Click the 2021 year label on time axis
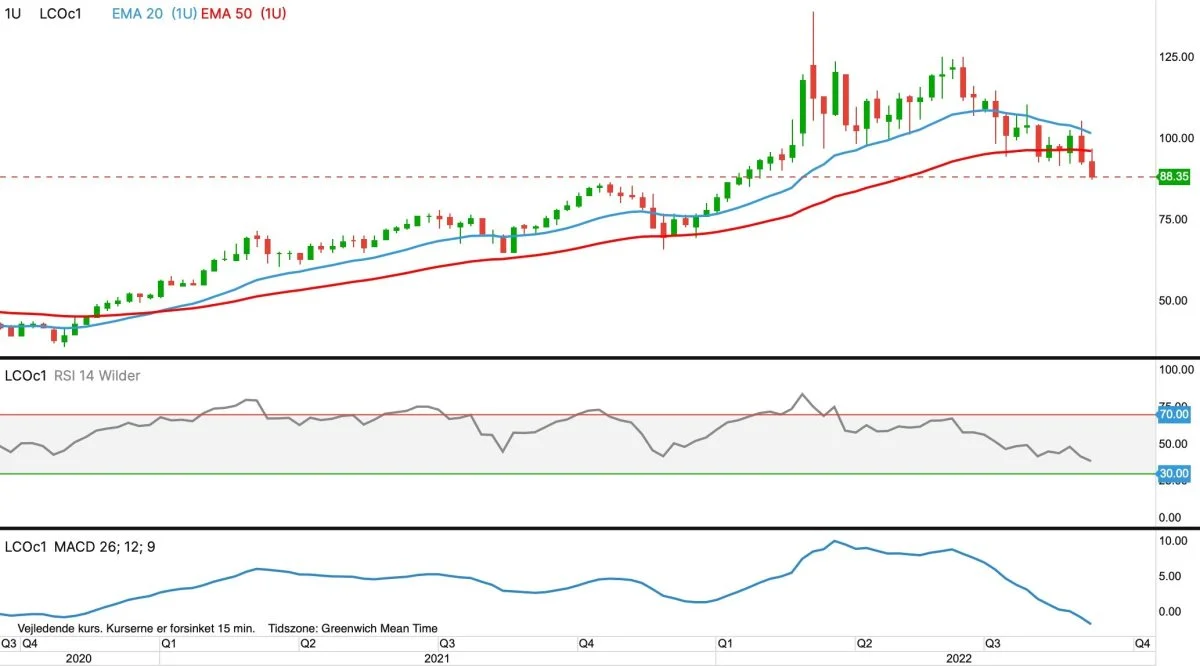The height and width of the screenshot is (666, 1200). pyautogui.click(x=436, y=658)
